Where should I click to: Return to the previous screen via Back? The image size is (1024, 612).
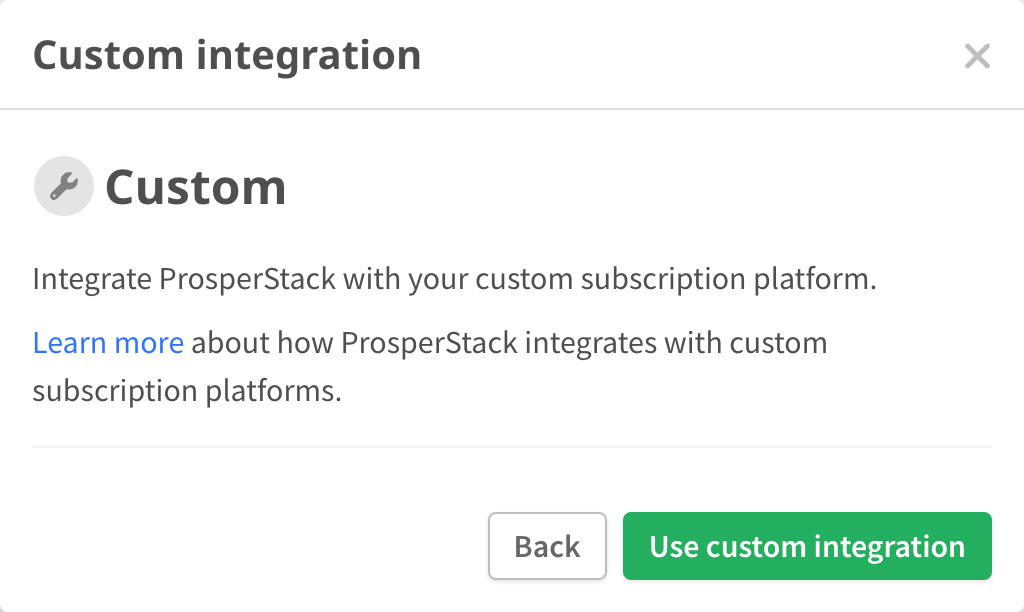pos(547,546)
